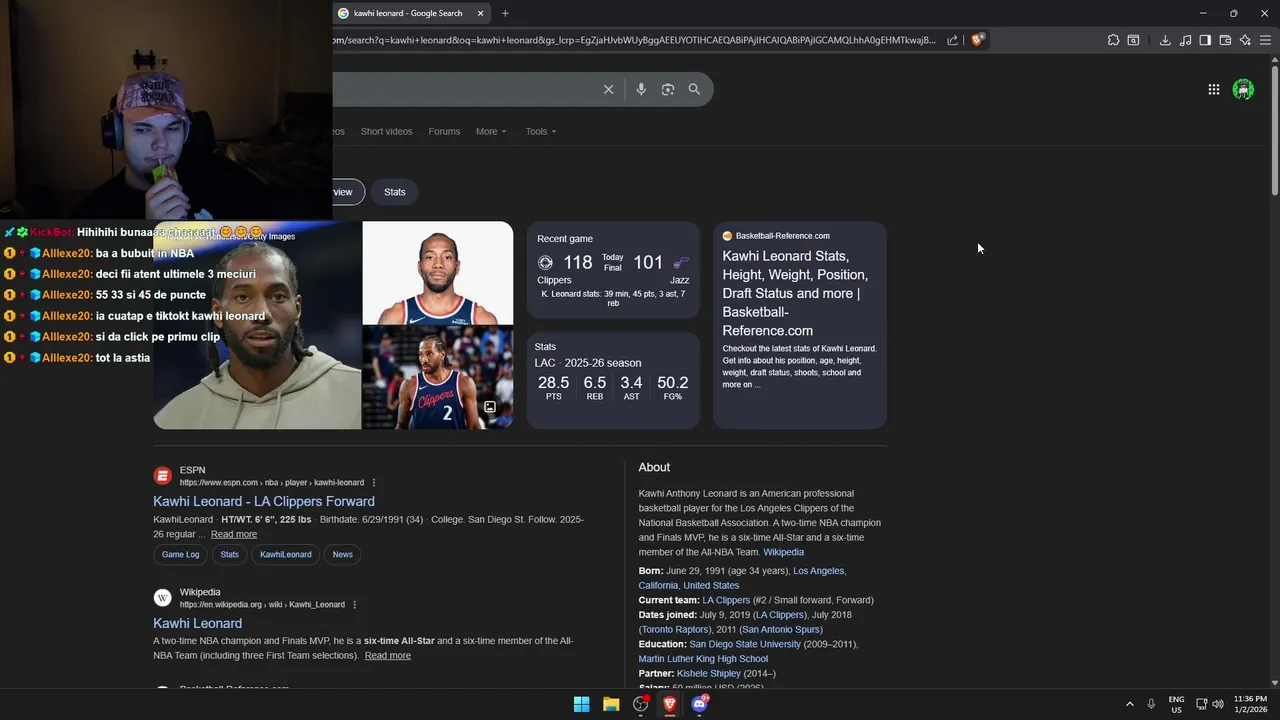Select the Stats chip below search filters
The height and width of the screenshot is (720, 1280).
(395, 192)
